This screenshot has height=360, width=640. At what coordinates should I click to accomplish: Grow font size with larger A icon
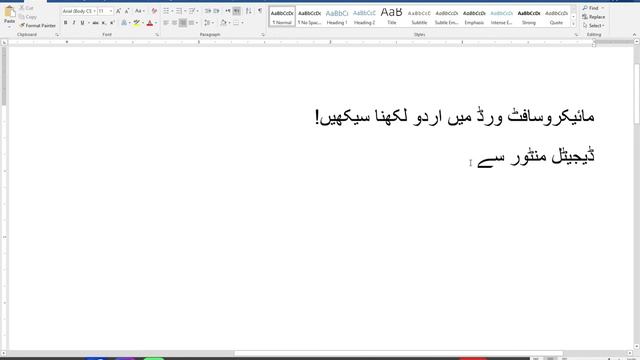click(x=118, y=11)
